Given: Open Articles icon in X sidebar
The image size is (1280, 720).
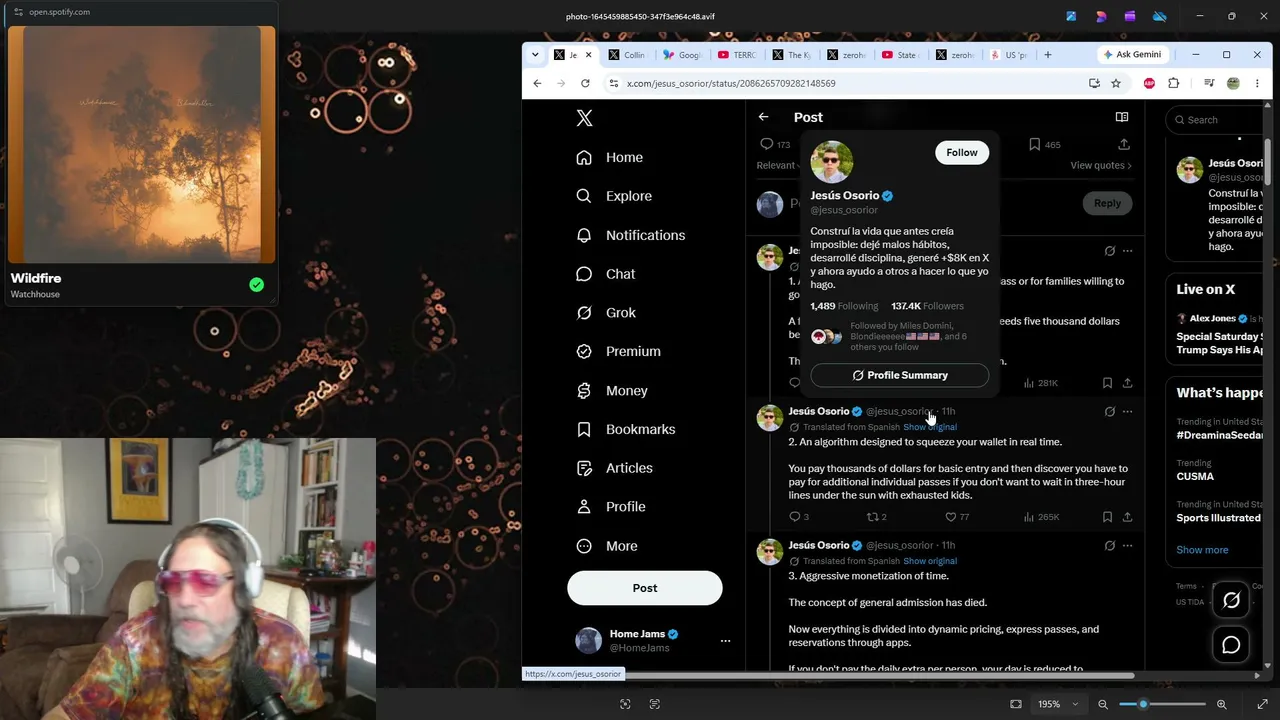Looking at the screenshot, I should [584, 468].
